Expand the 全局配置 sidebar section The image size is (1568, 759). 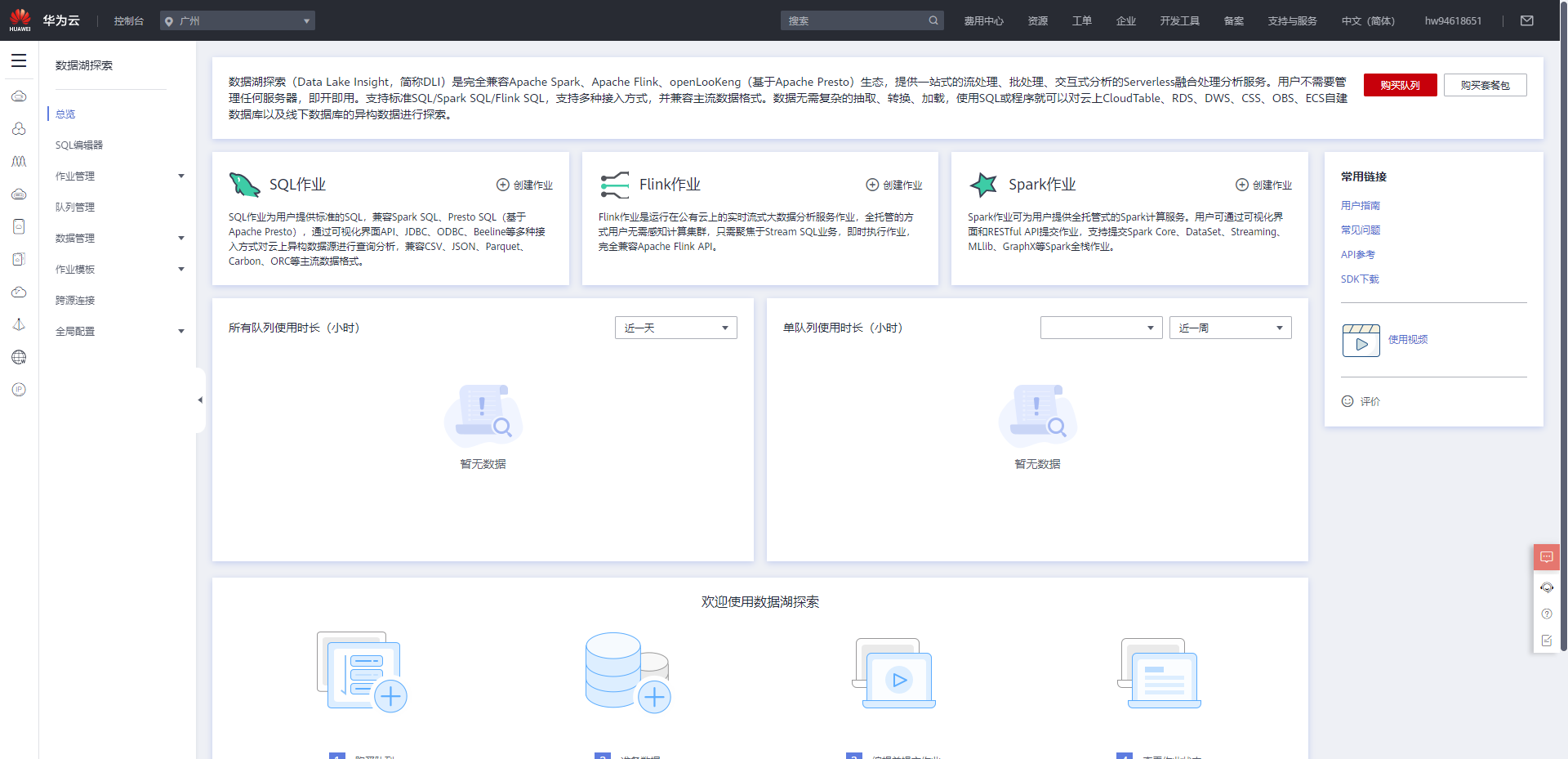[118, 331]
